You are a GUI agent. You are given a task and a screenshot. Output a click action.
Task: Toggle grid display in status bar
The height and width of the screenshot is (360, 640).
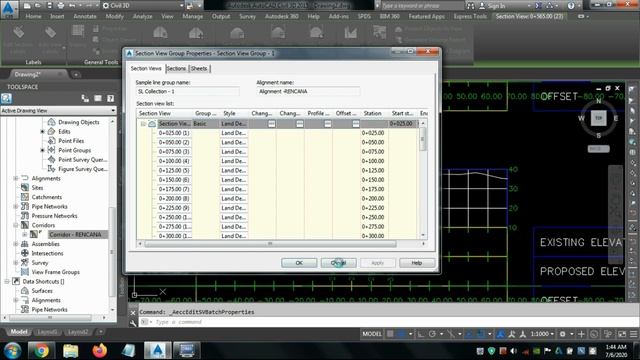[x=391, y=334]
